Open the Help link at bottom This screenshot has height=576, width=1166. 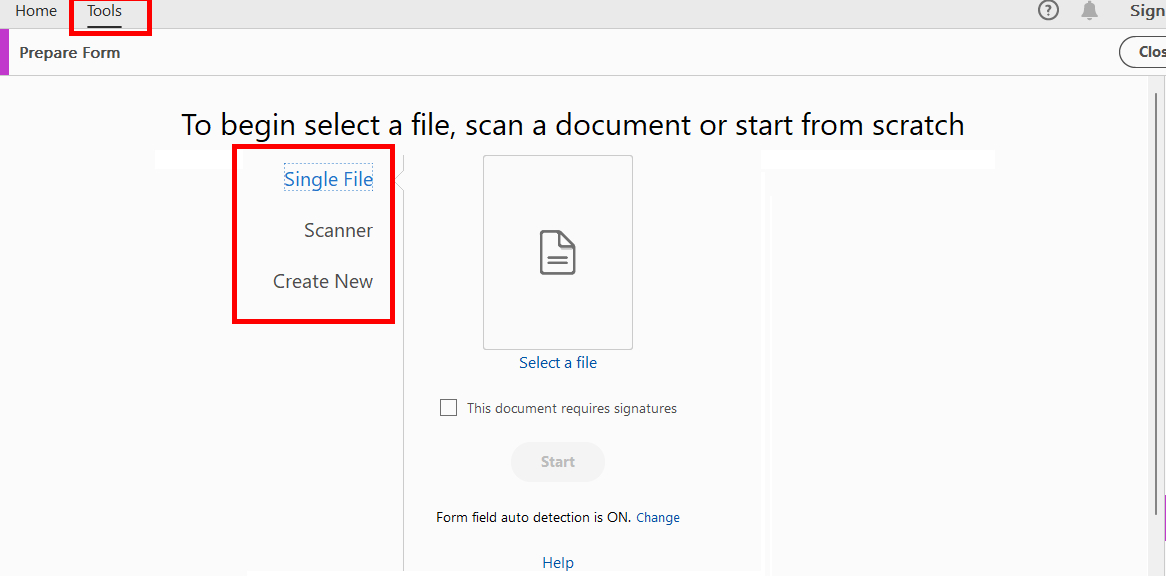pyautogui.click(x=558, y=563)
